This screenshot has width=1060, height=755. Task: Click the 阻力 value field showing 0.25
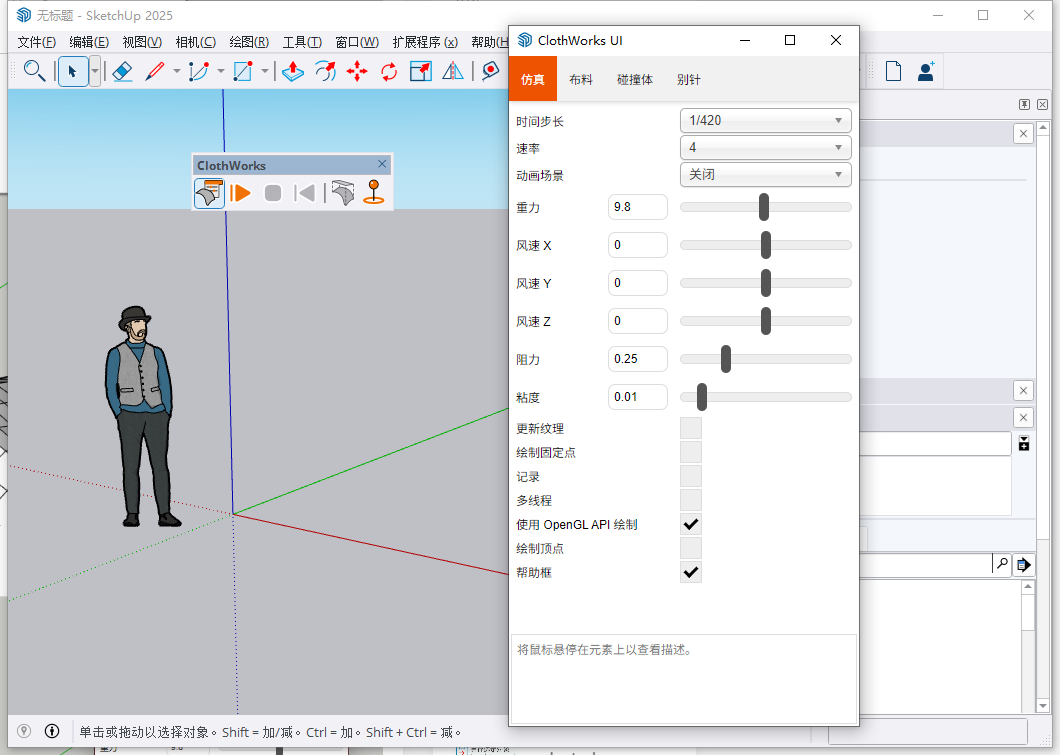(x=637, y=359)
